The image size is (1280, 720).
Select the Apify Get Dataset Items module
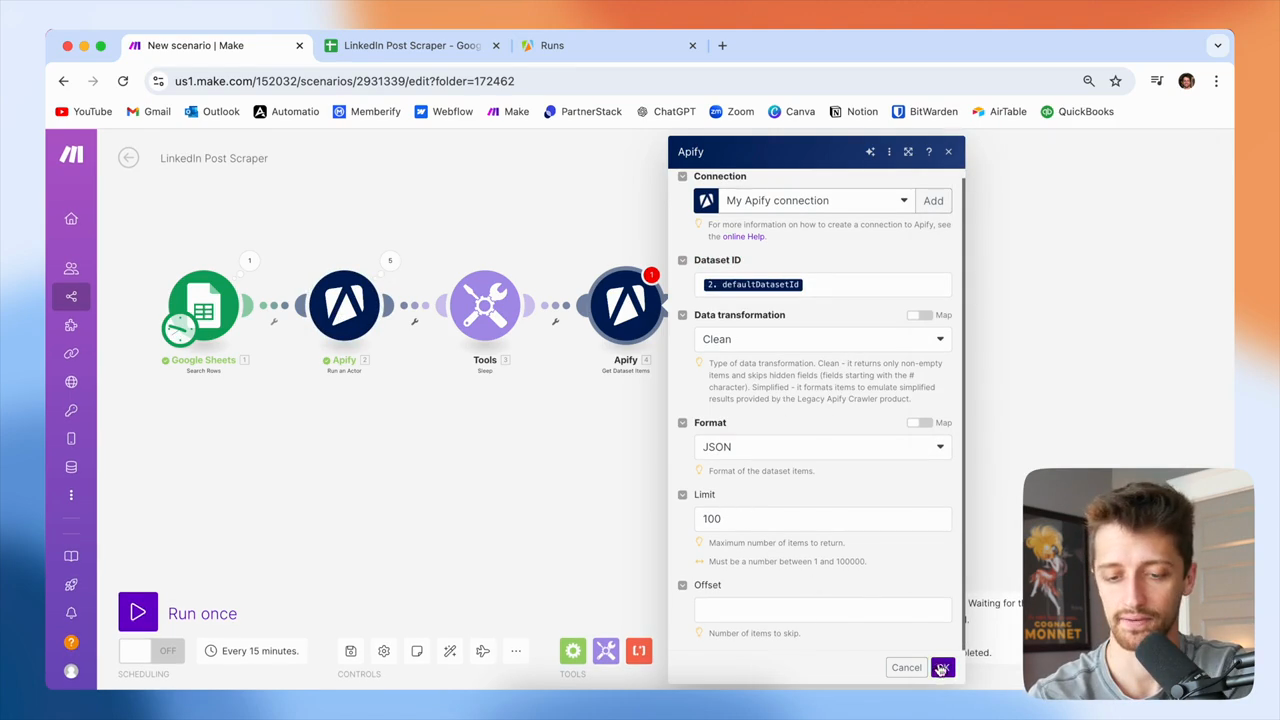click(x=626, y=305)
